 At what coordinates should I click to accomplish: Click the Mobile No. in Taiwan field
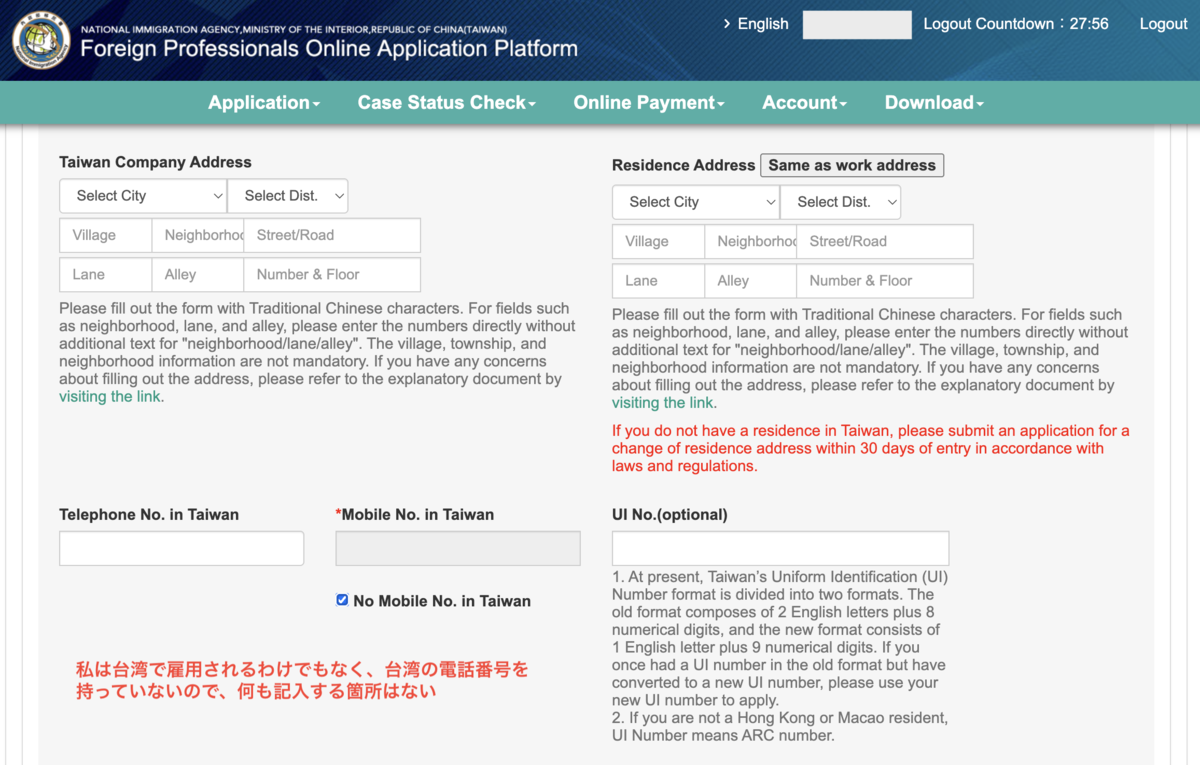tap(458, 549)
